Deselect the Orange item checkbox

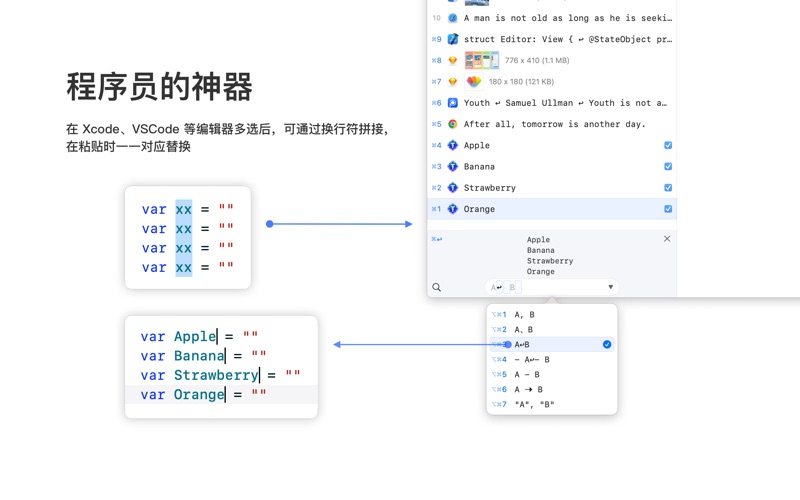[668, 209]
